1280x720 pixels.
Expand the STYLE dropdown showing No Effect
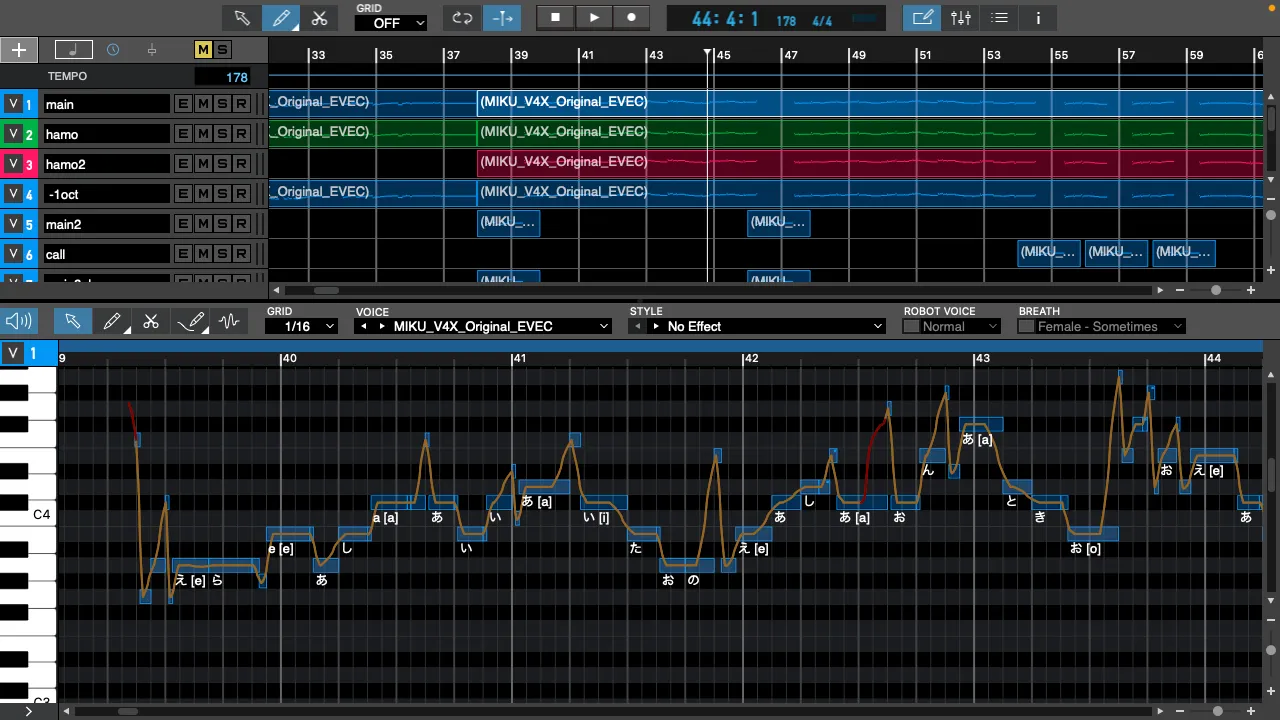[758, 326]
